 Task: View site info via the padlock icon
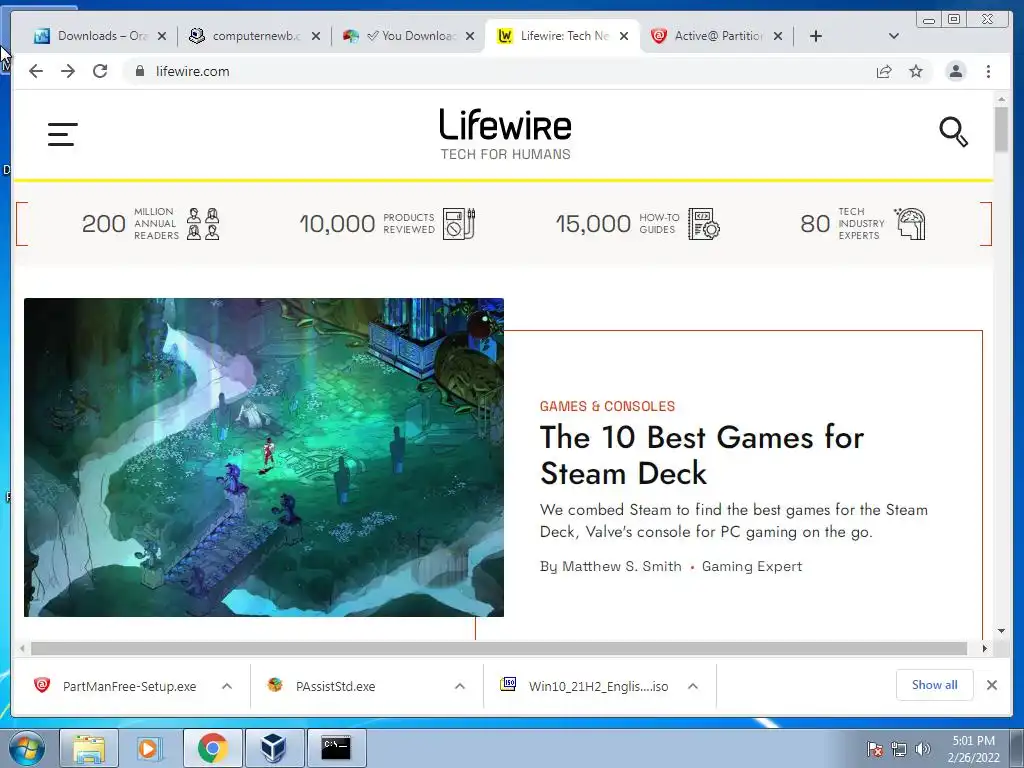click(x=139, y=71)
